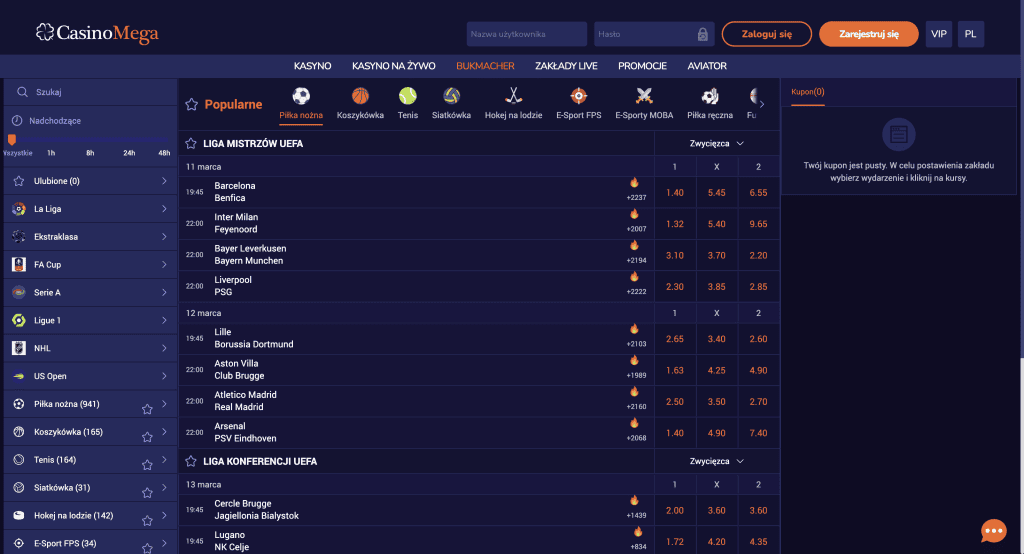Select the E-Sporty MOBA swords icon

click(644, 96)
